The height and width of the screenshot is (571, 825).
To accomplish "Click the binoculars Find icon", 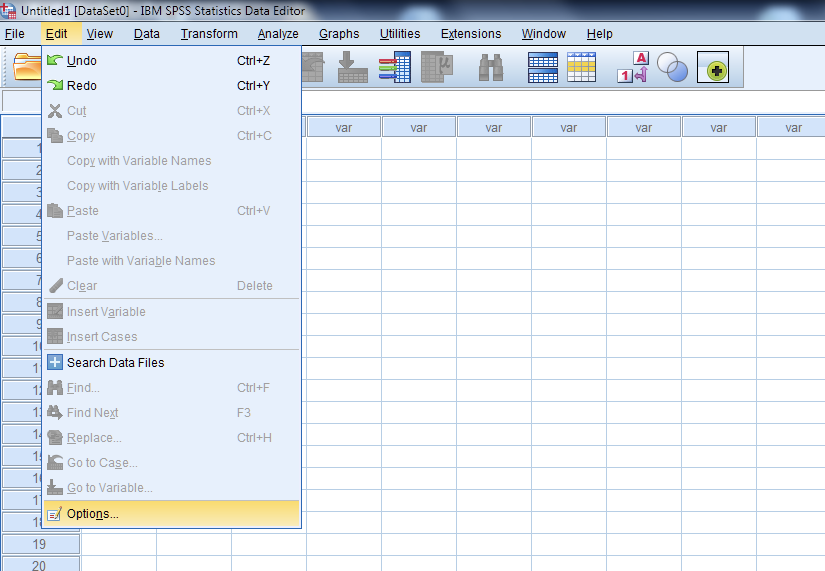I will pos(491,68).
